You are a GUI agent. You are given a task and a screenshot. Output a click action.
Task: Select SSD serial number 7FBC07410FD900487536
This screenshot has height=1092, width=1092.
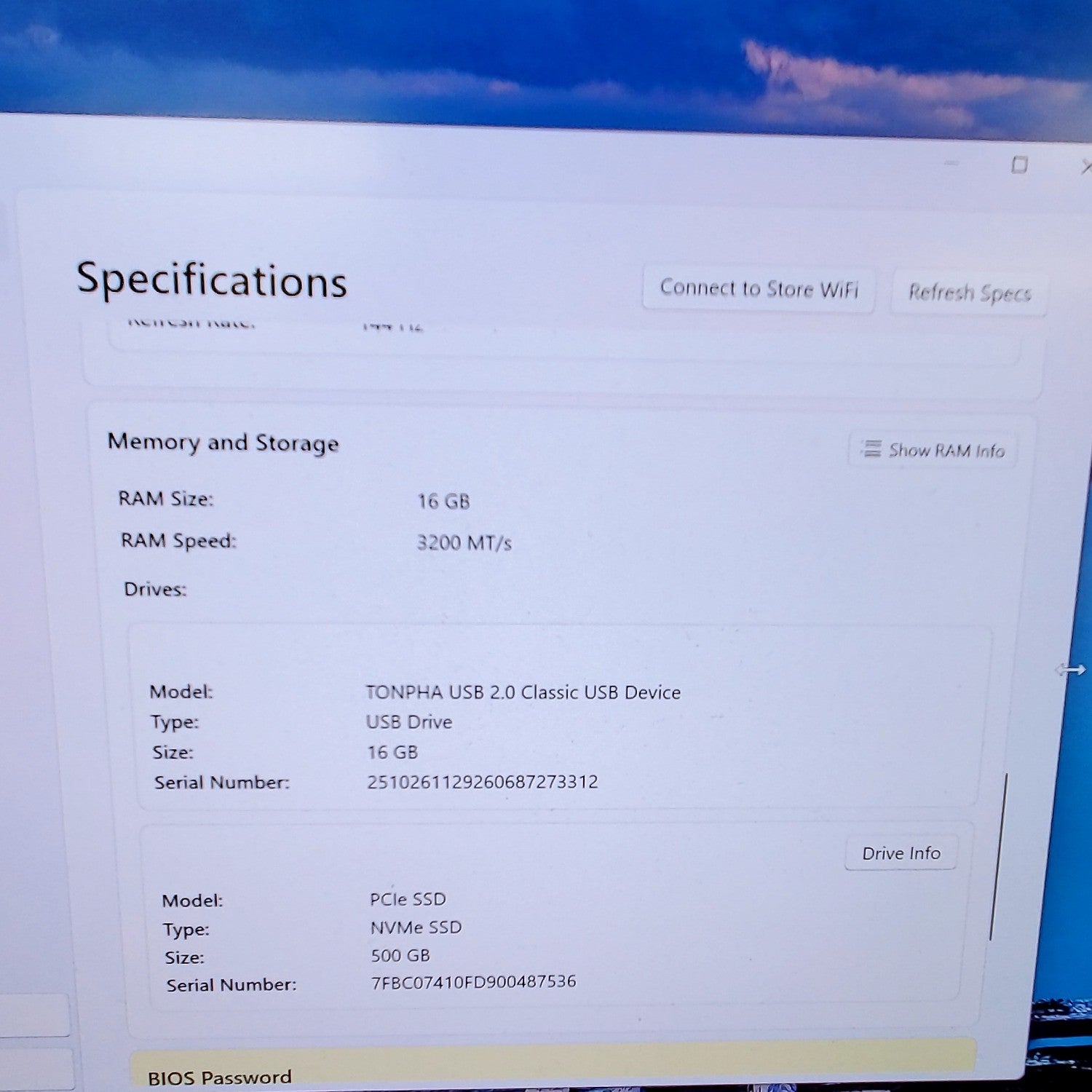point(473,982)
